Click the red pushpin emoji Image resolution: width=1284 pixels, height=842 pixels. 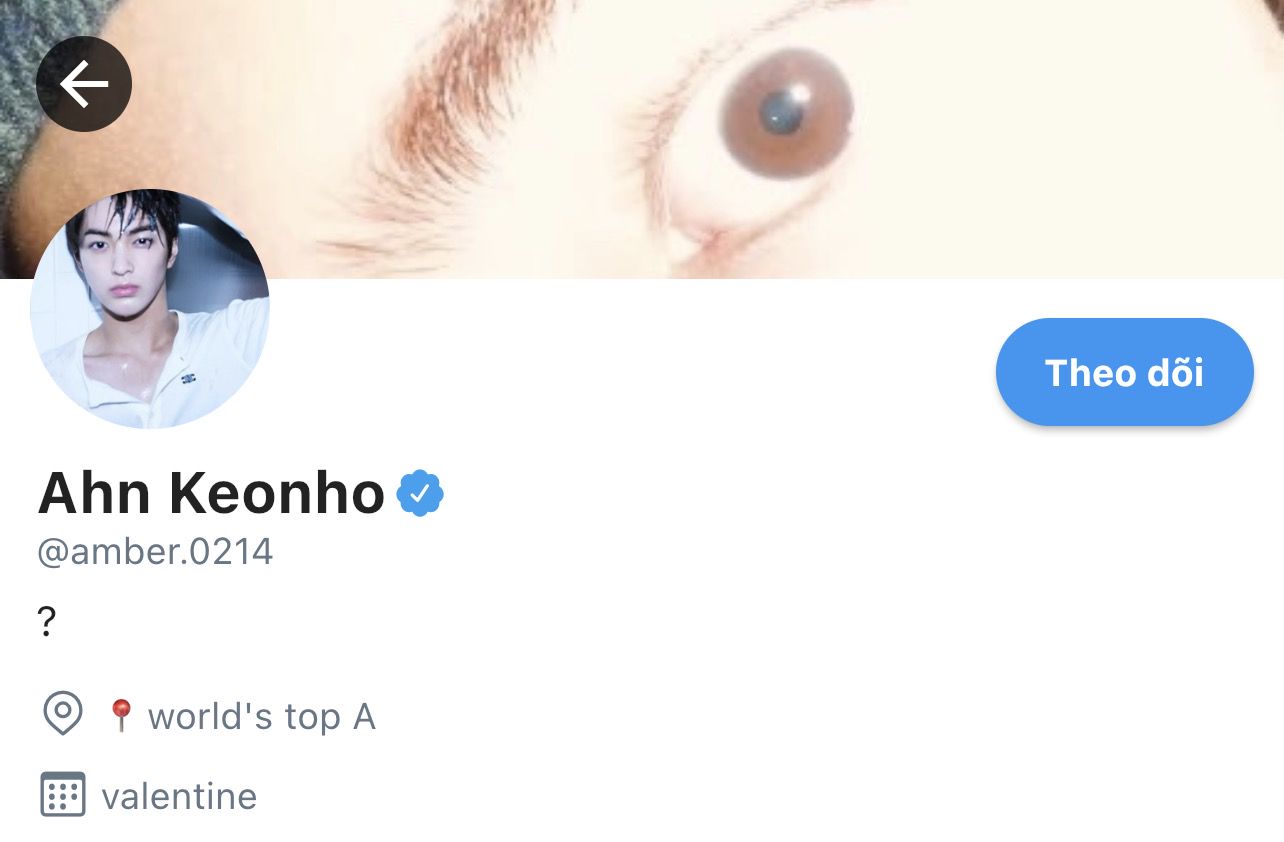(x=121, y=715)
